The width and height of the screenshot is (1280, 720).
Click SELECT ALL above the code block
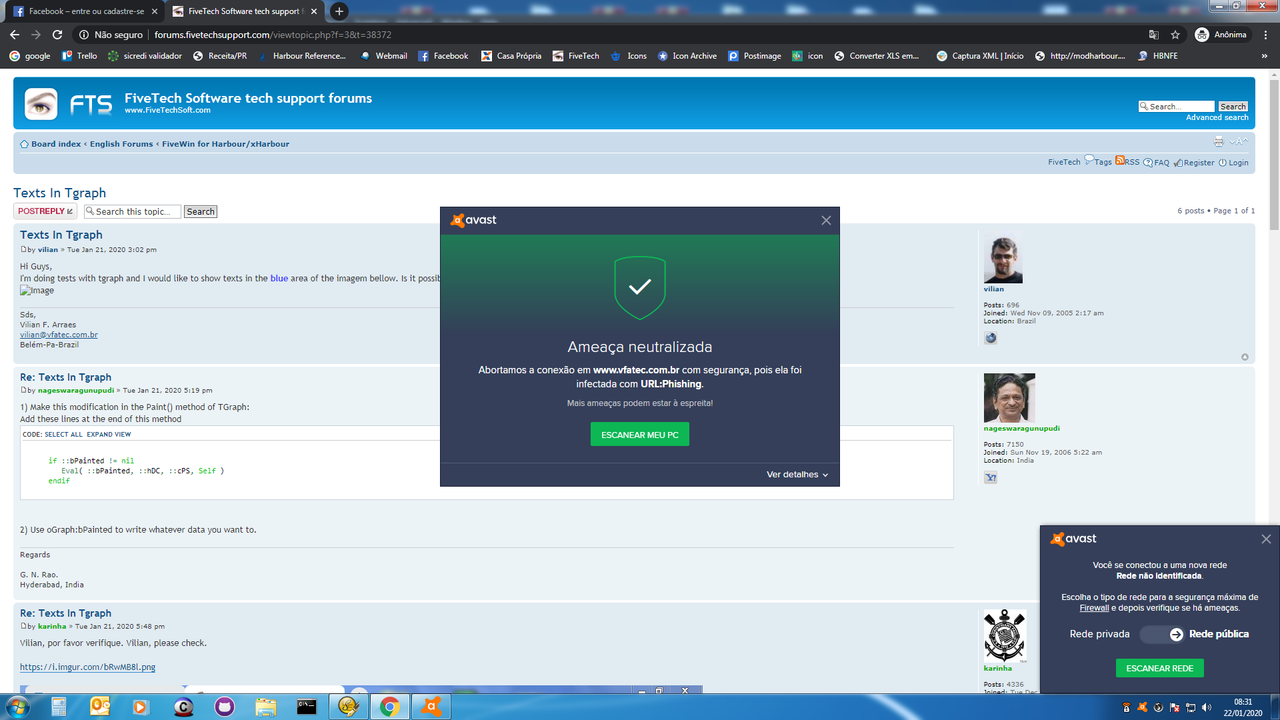pyautogui.click(x=64, y=435)
